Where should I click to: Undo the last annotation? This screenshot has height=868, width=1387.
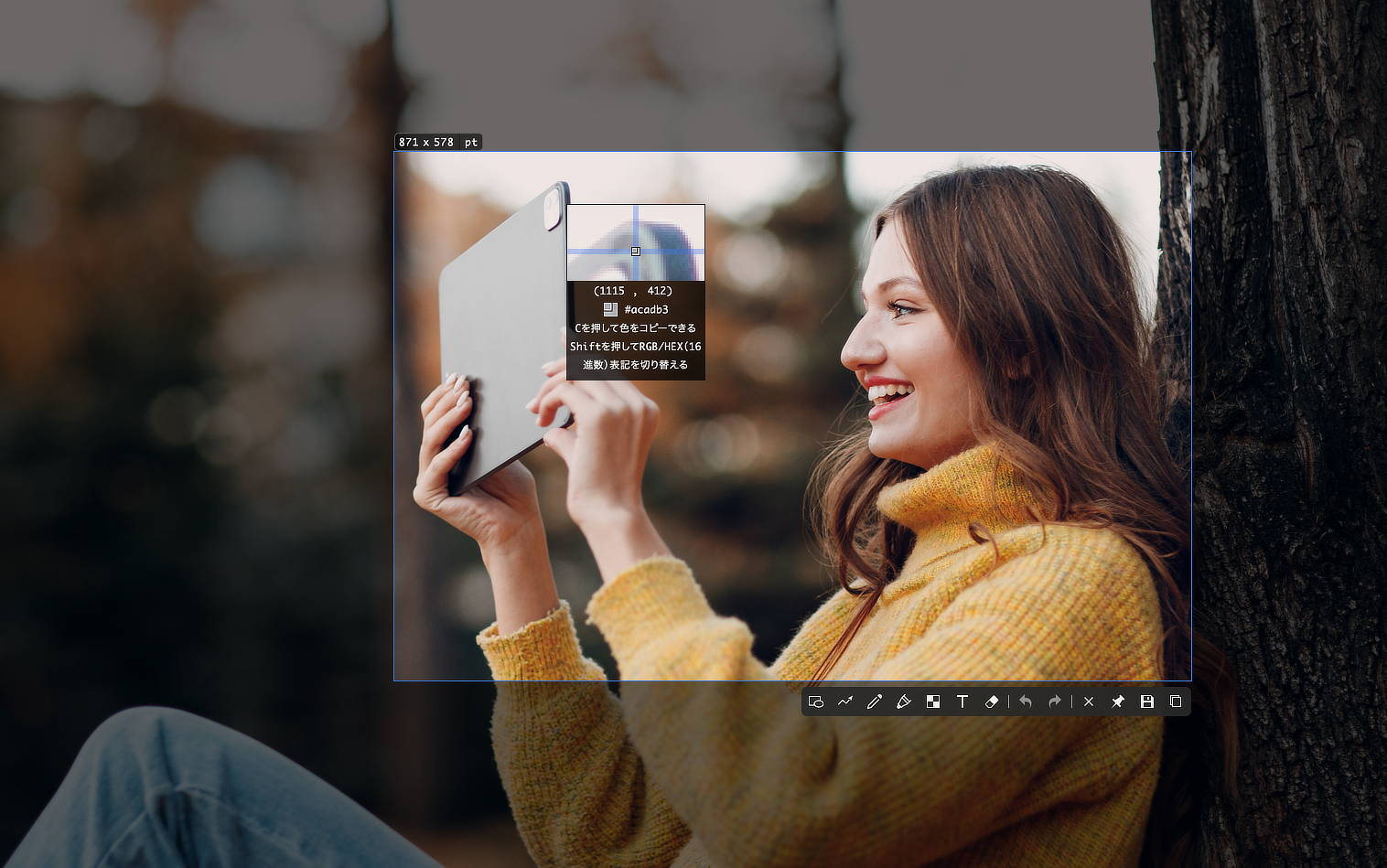[1026, 702]
